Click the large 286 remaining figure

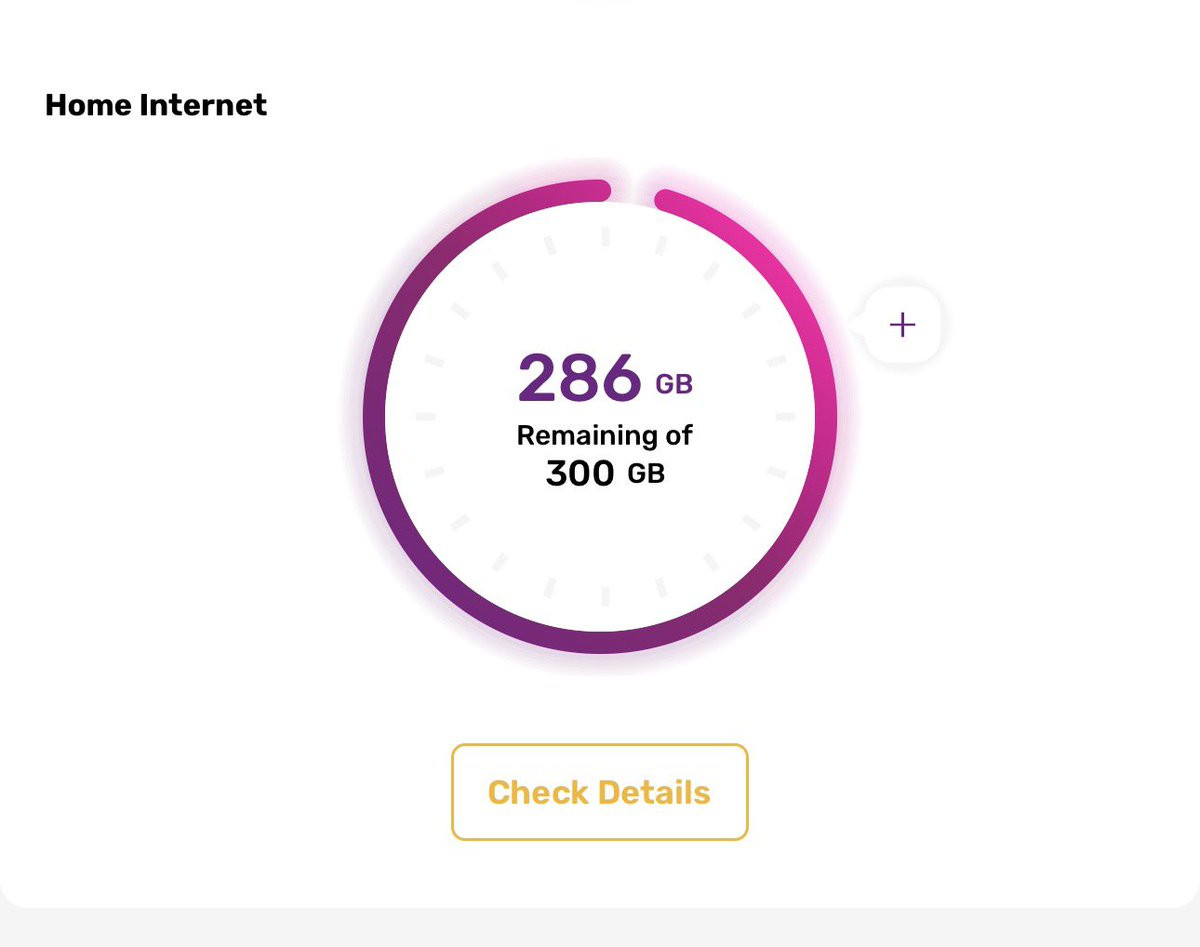(x=579, y=378)
